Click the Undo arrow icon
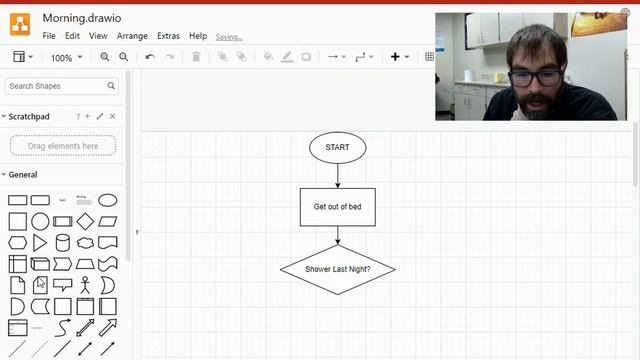This screenshot has height=360, width=640. (x=150, y=57)
